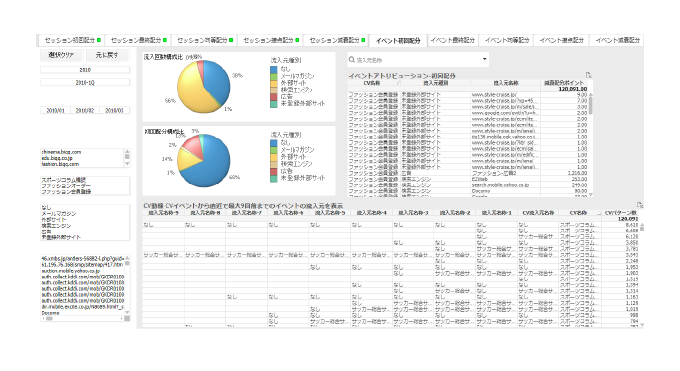Open the イベント最終配分 tab
The height and width of the screenshot is (371, 680).
coord(452,40)
